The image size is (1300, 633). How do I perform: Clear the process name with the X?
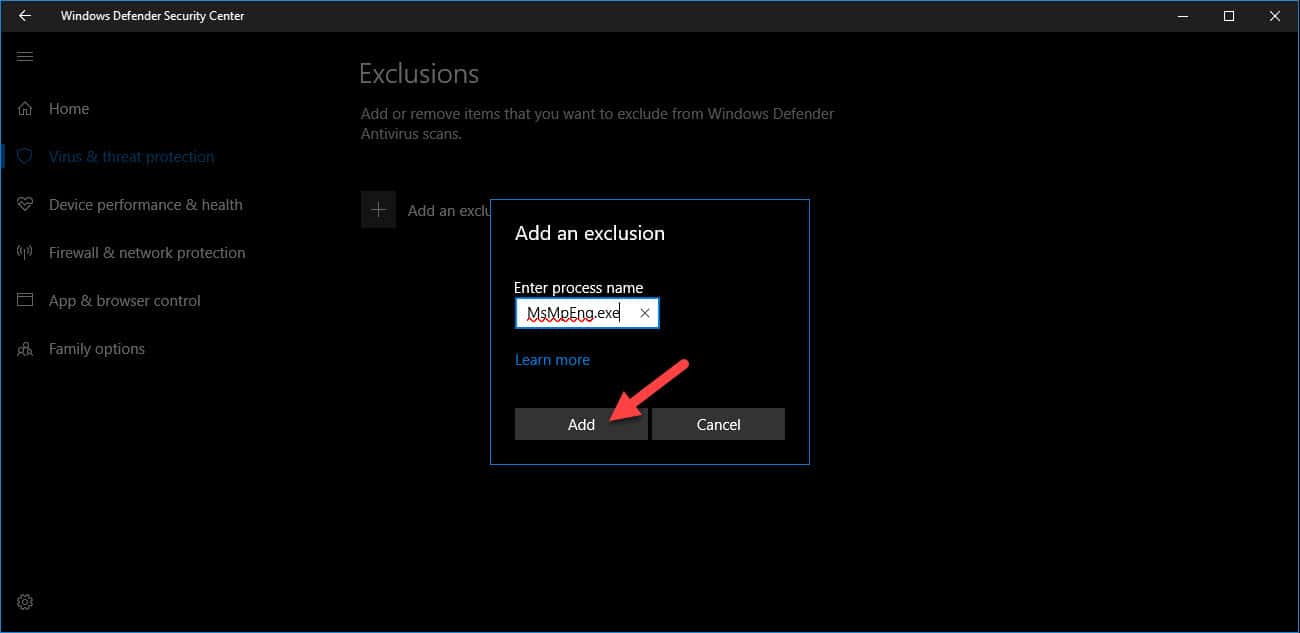pos(645,314)
